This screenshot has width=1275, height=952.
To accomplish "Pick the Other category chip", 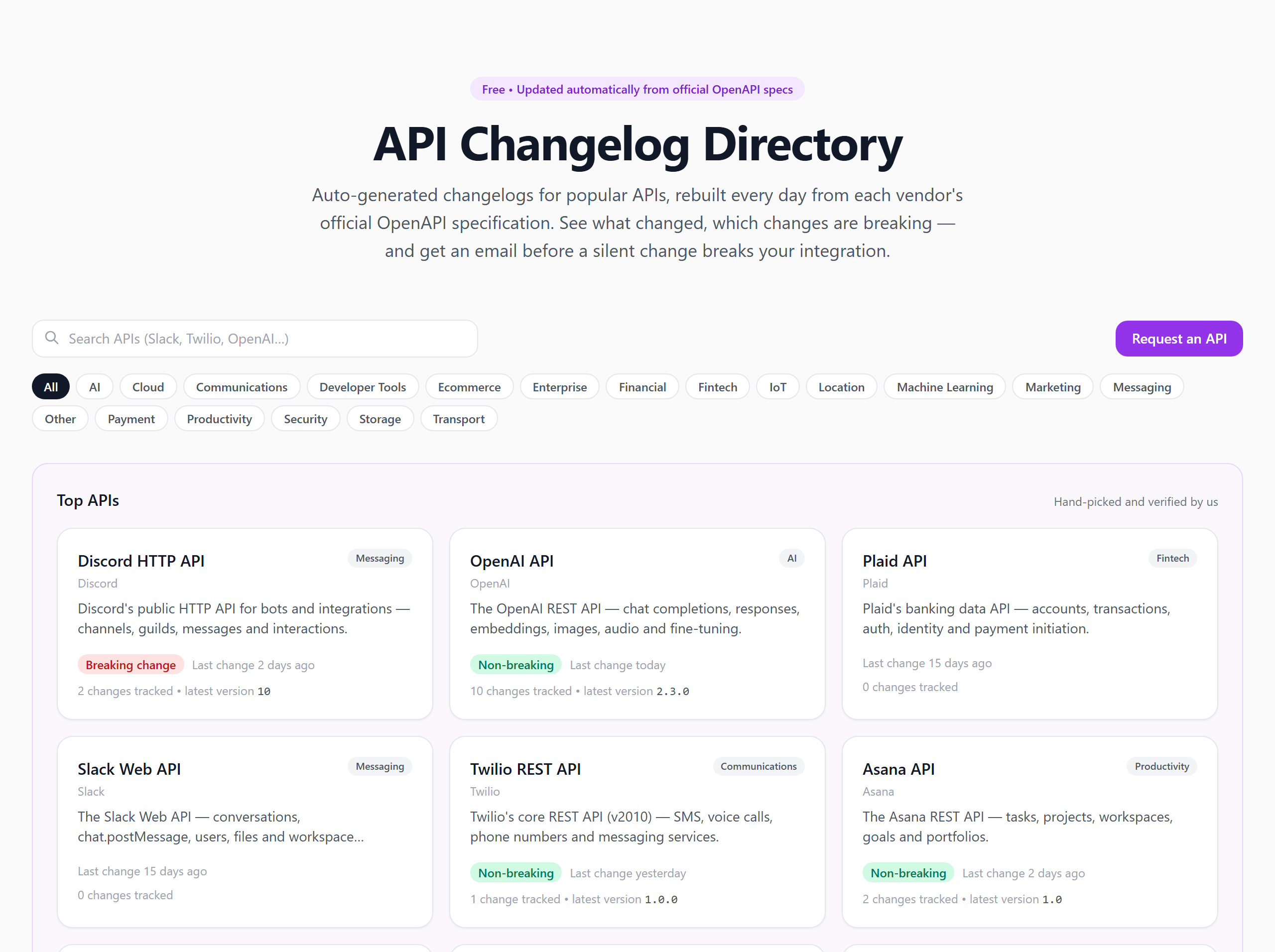I will (x=60, y=418).
